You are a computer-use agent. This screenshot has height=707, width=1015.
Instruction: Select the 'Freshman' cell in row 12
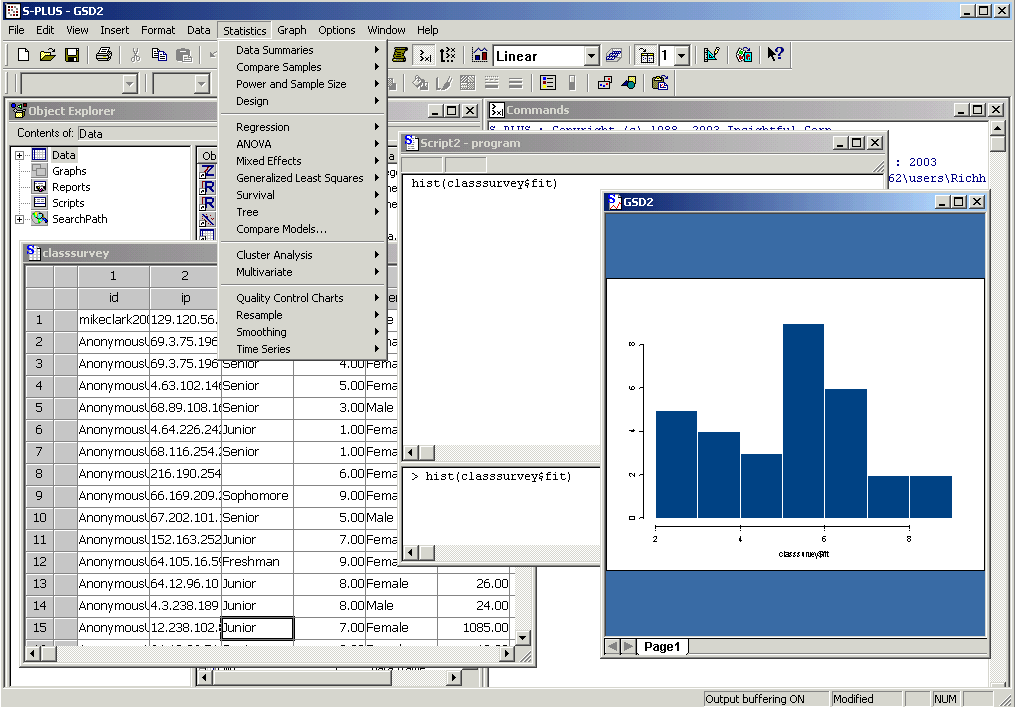(257, 562)
